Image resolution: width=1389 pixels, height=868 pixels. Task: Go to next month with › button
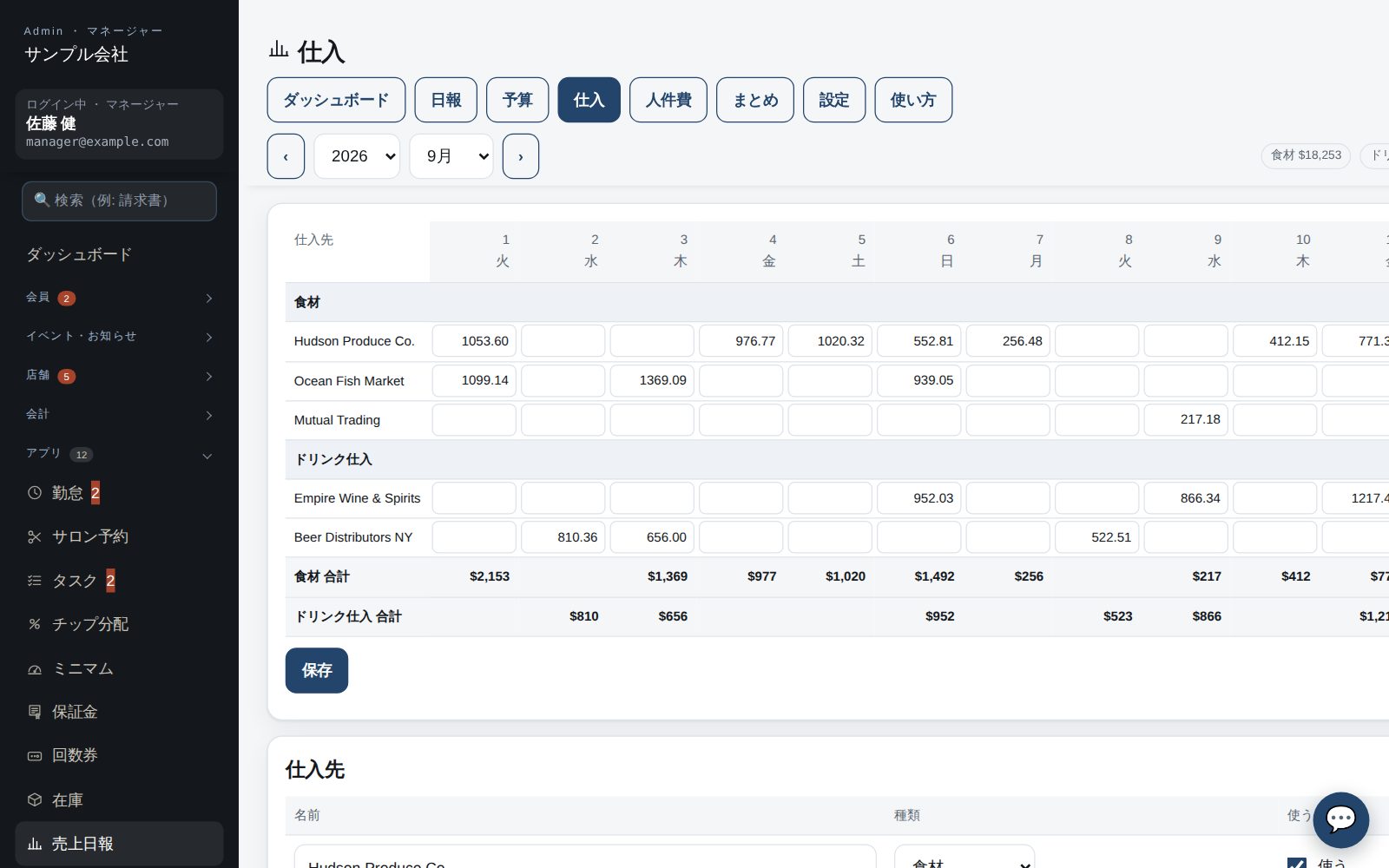[521, 156]
